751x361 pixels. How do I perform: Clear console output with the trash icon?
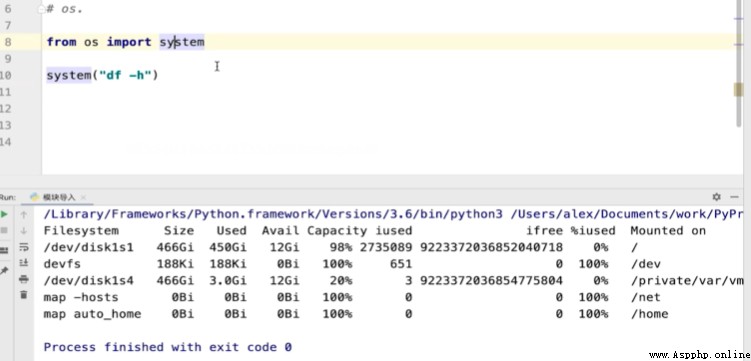coord(23,295)
